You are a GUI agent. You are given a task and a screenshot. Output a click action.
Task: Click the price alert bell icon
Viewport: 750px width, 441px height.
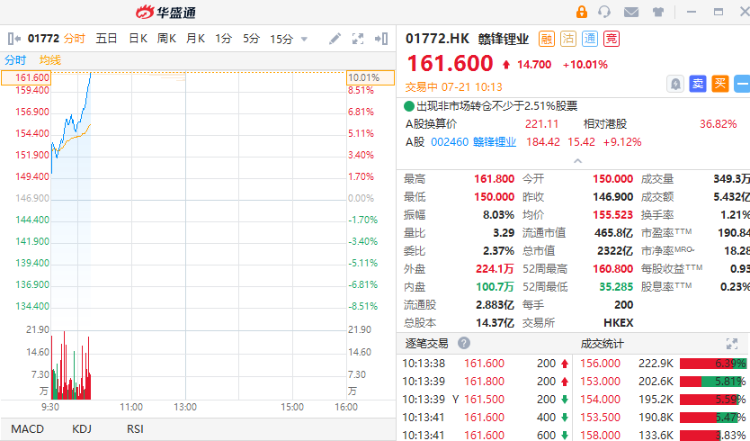tap(676, 84)
